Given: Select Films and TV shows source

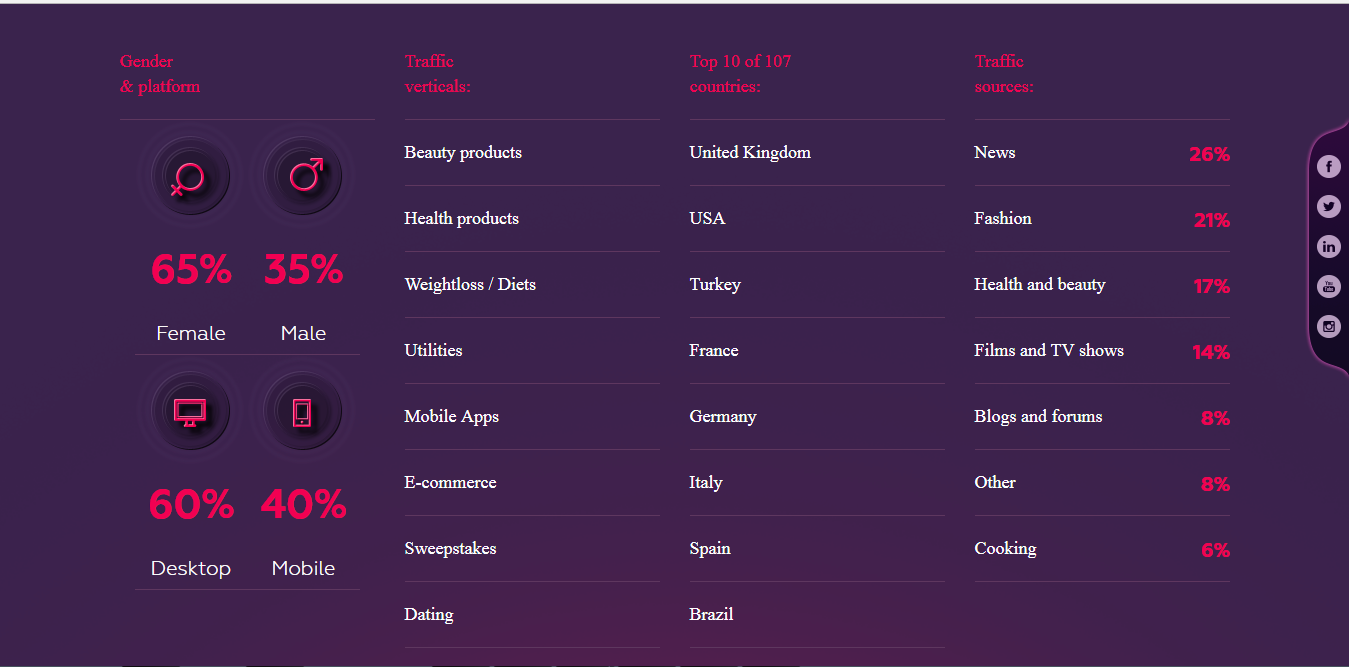Looking at the screenshot, I should 1049,351.
